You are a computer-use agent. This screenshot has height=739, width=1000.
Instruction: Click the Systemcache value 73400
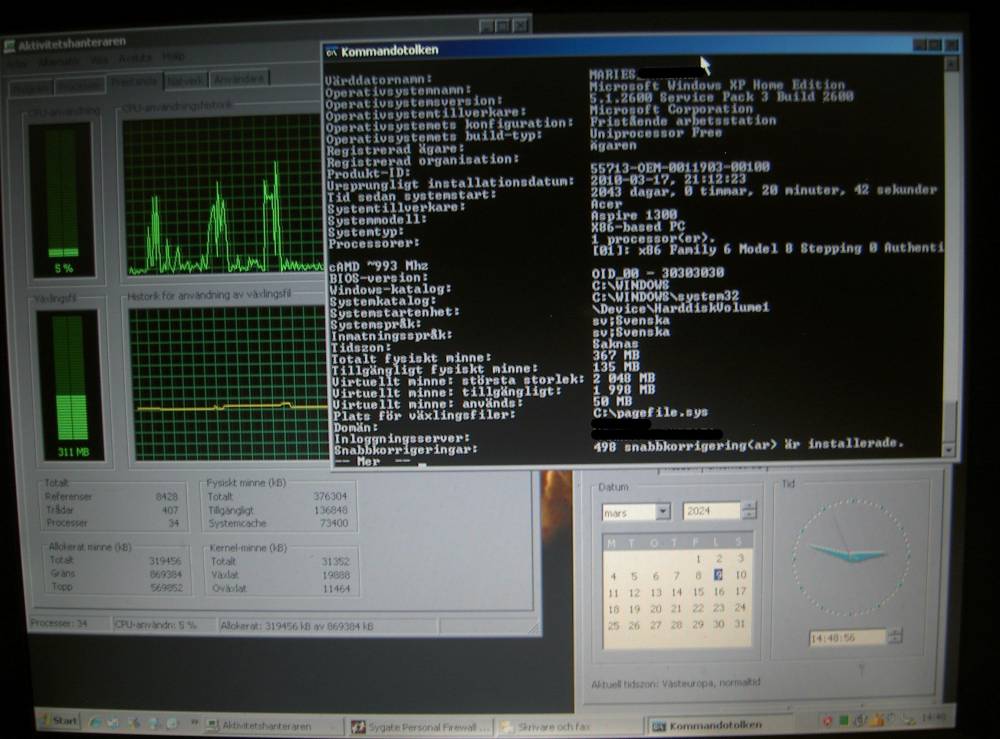pyautogui.click(x=334, y=523)
